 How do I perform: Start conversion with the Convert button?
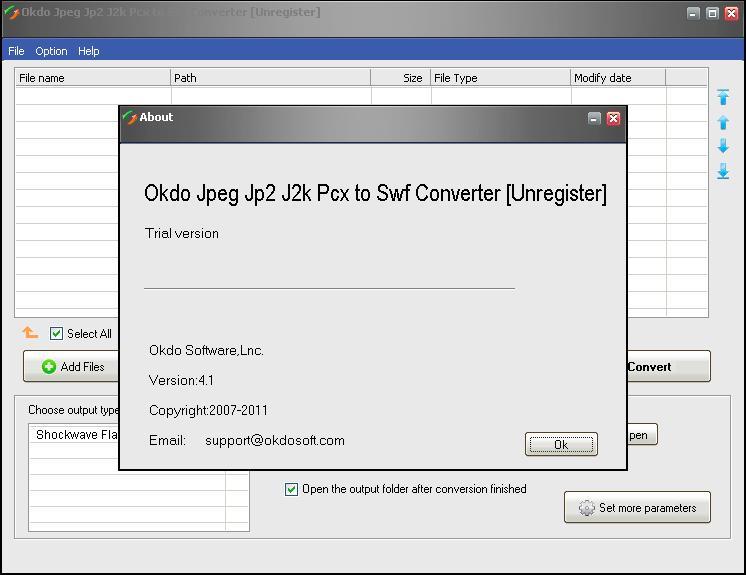tap(668, 366)
